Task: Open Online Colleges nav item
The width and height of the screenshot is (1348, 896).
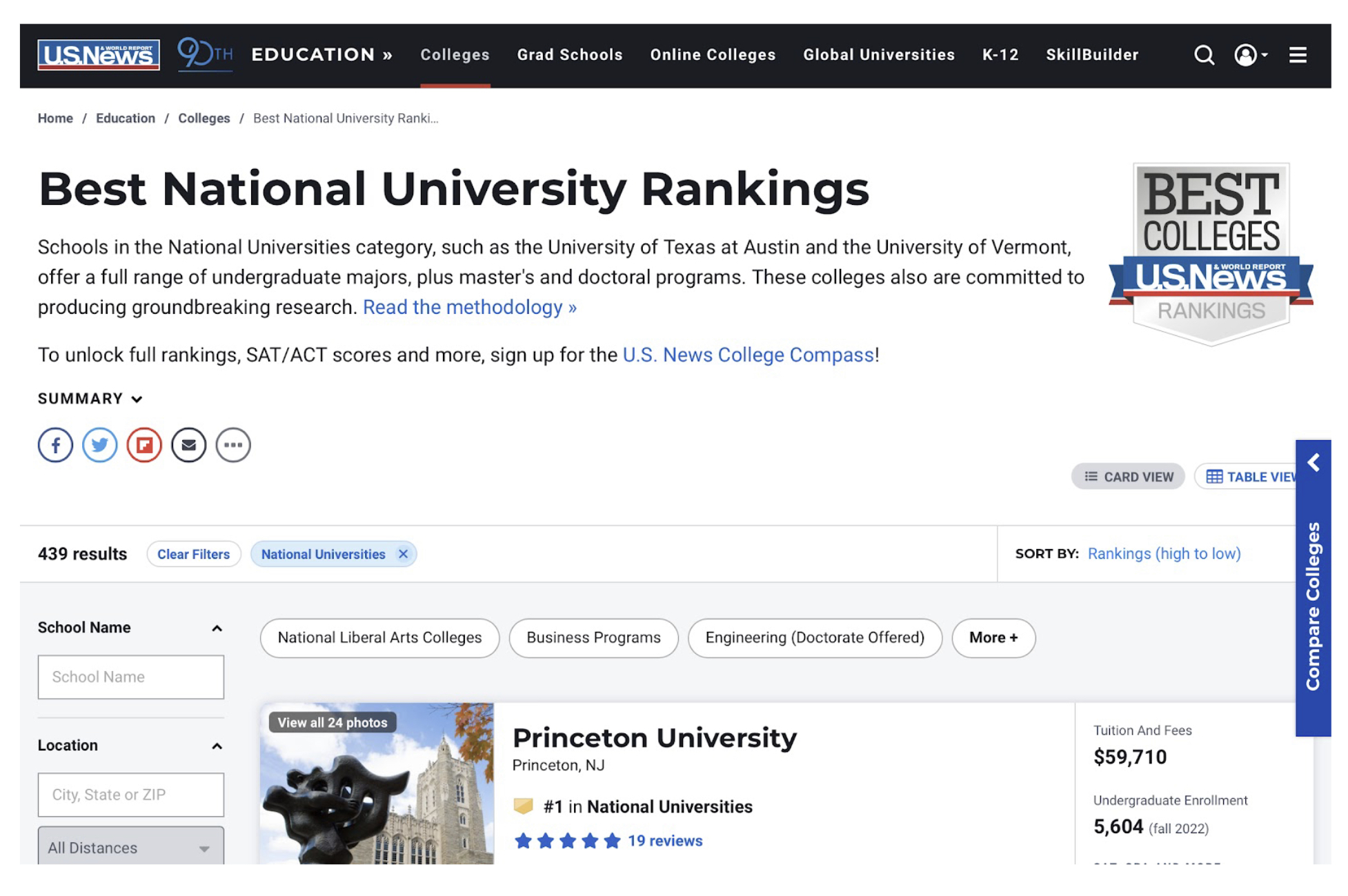Action: click(x=713, y=55)
